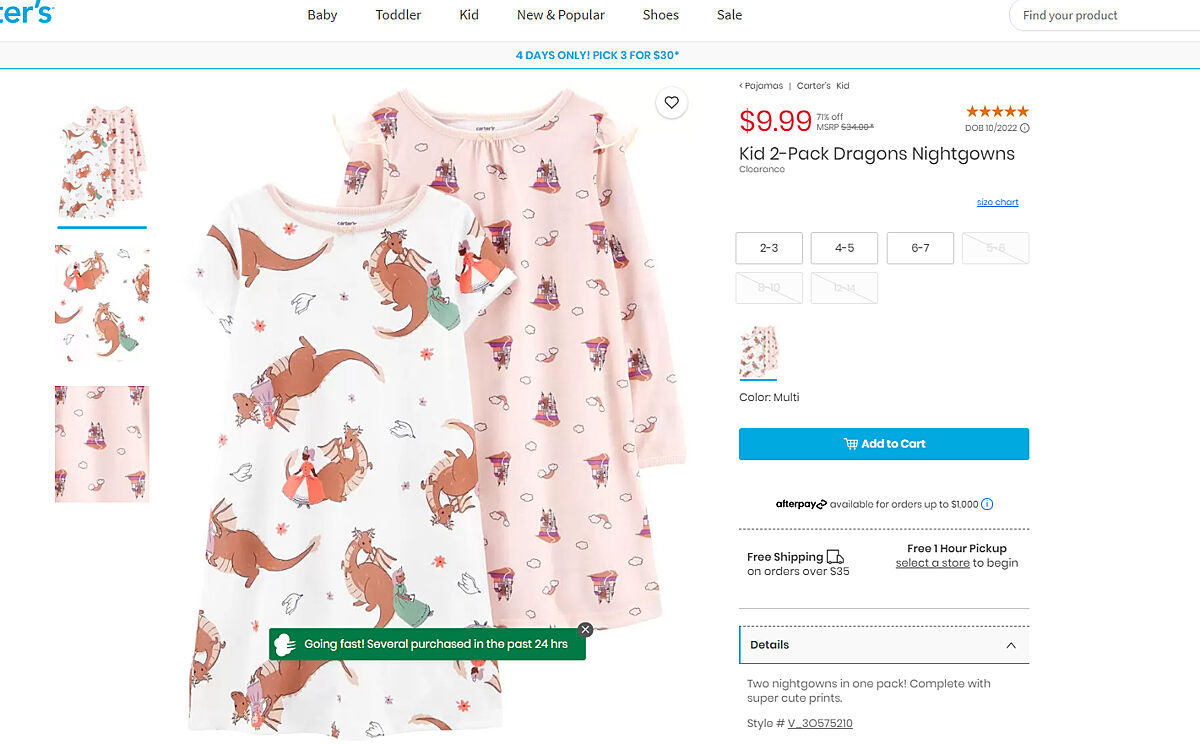Select size 2-3
This screenshot has height=744, width=1200.
coord(769,248)
